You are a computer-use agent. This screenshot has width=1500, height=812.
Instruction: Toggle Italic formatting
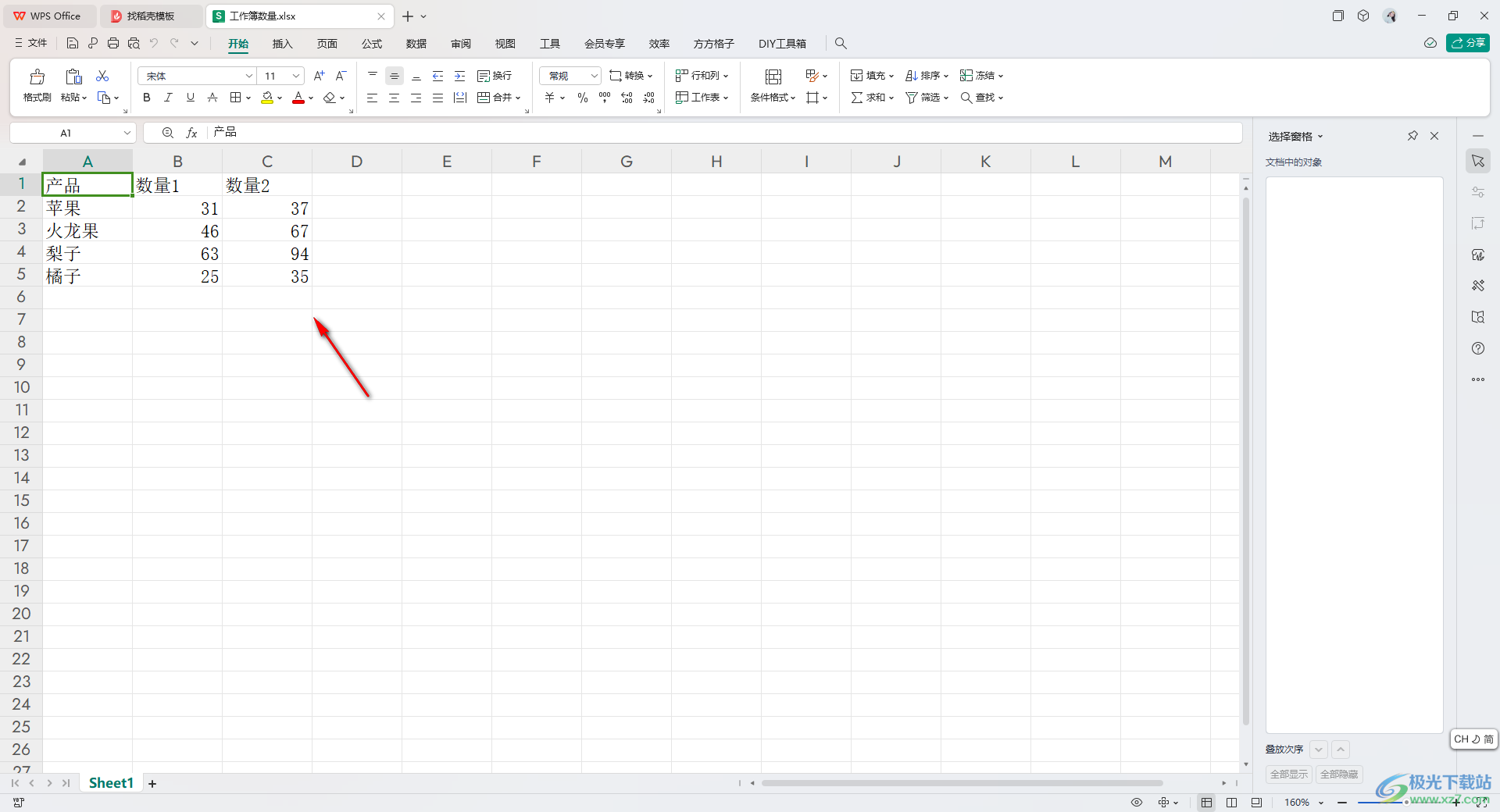pyautogui.click(x=168, y=98)
